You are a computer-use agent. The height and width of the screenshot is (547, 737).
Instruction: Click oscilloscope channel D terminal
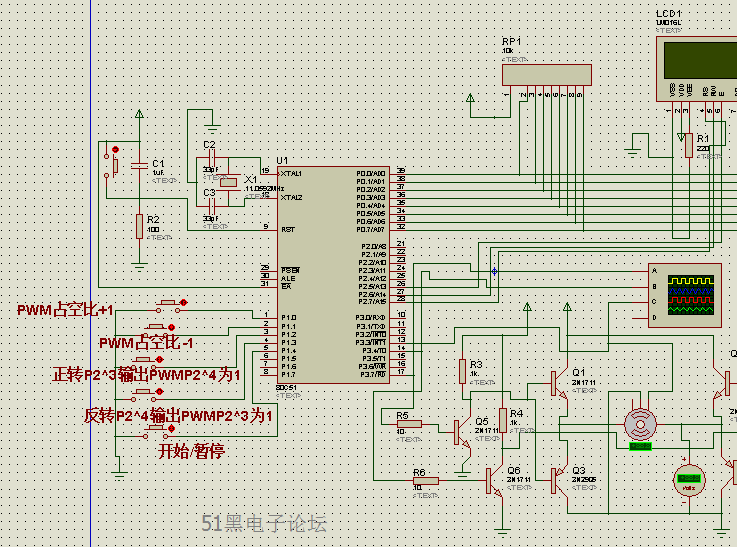(654, 318)
